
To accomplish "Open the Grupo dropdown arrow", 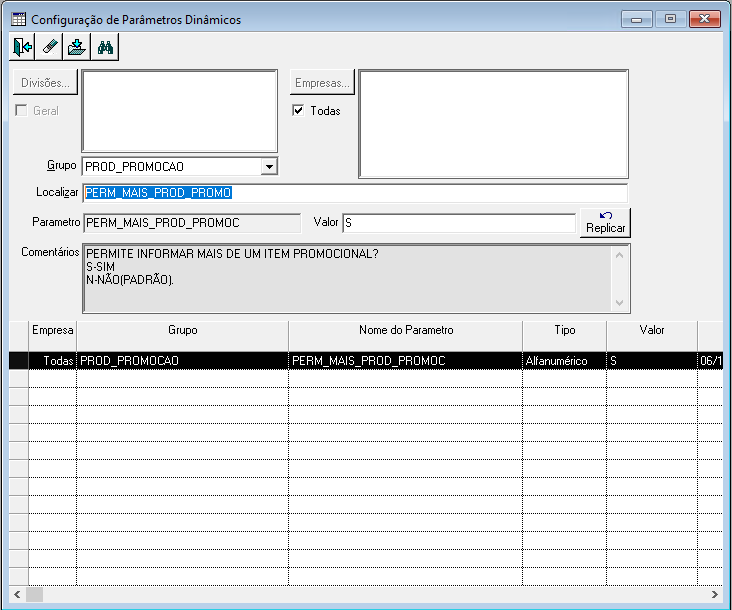I will [x=269, y=167].
